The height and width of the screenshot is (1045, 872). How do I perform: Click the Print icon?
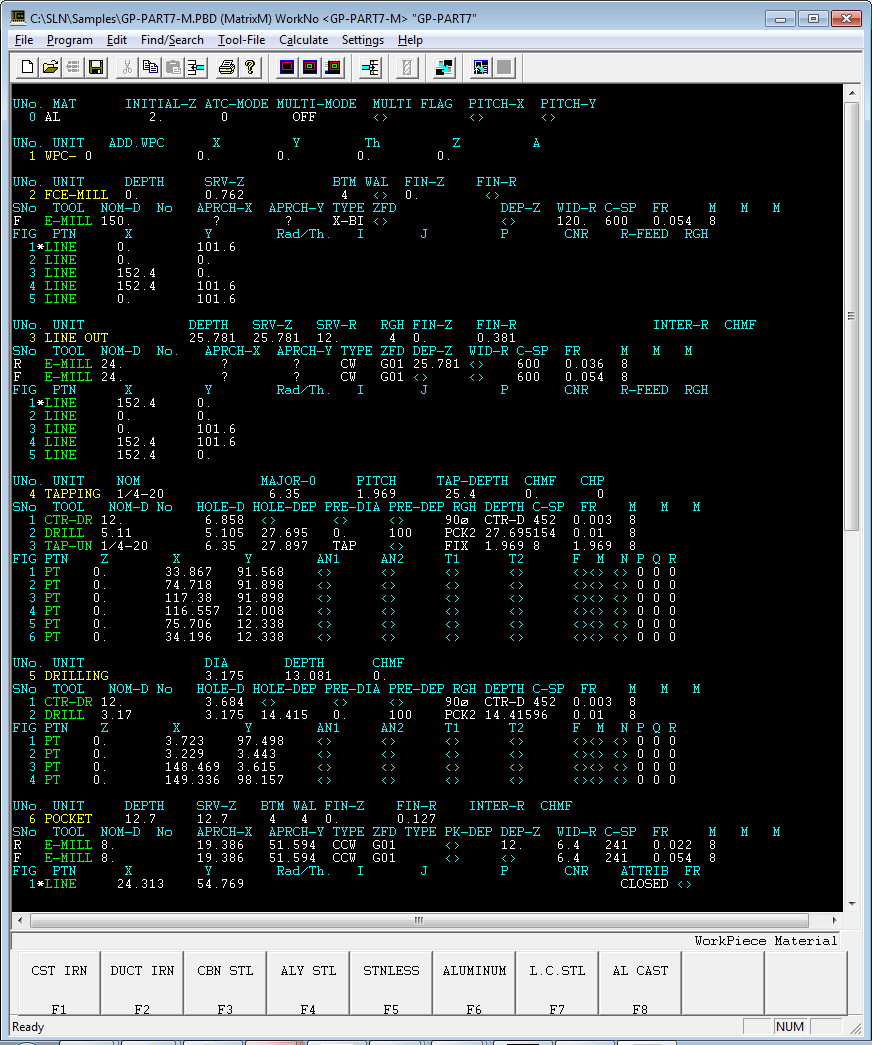point(227,68)
